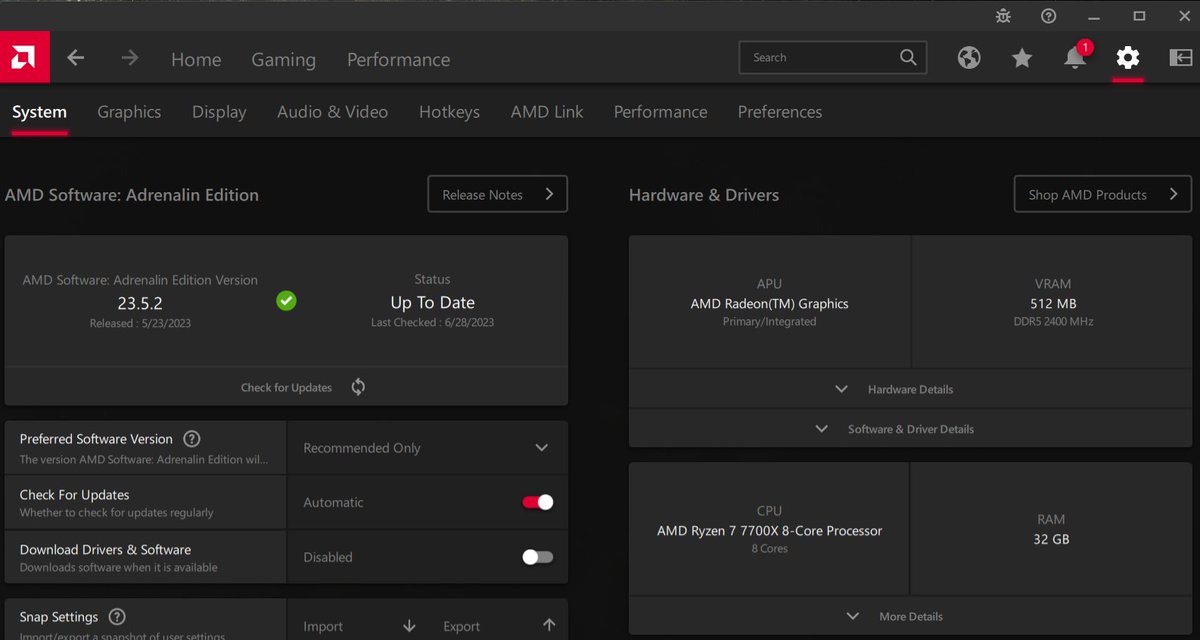Click the 512 MB VRAM value
This screenshot has height=640, width=1200.
tap(1053, 303)
